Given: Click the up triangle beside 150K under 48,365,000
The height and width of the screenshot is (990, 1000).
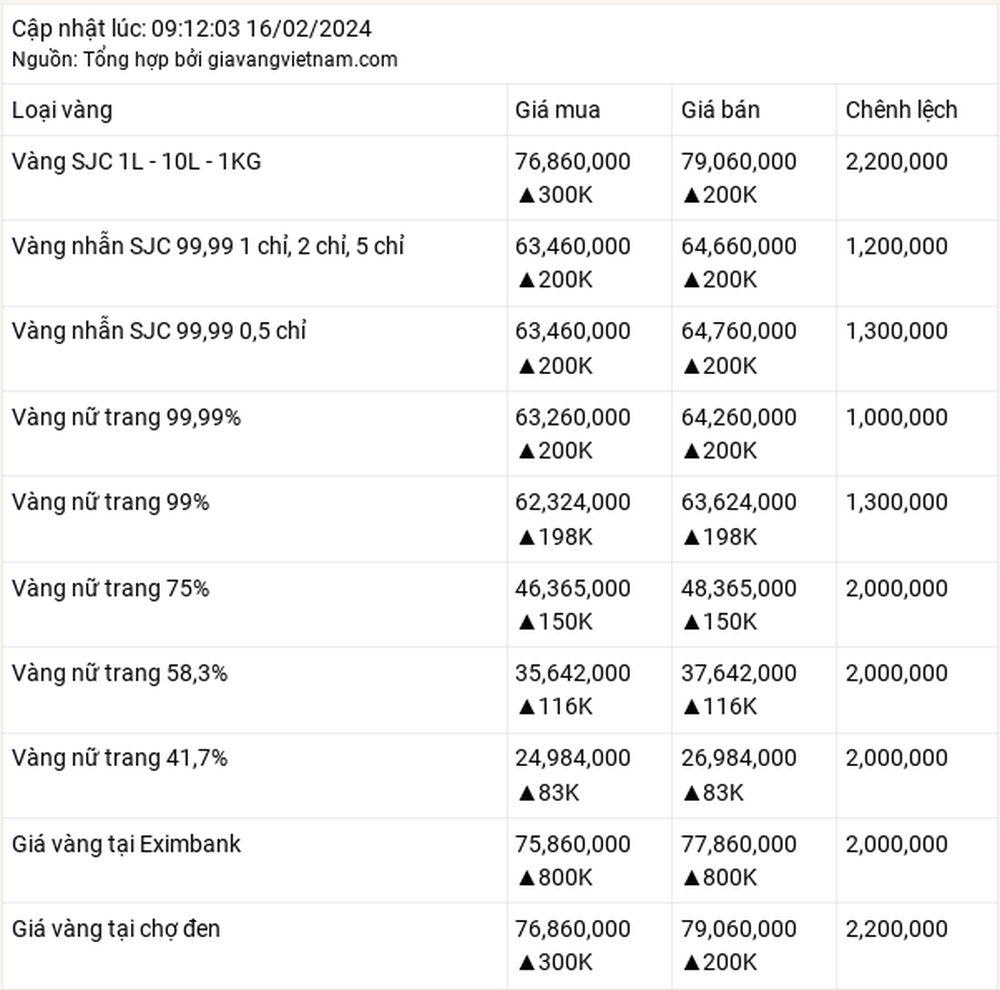Looking at the screenshot, I should pyautogui.click(x=691, y=622).
